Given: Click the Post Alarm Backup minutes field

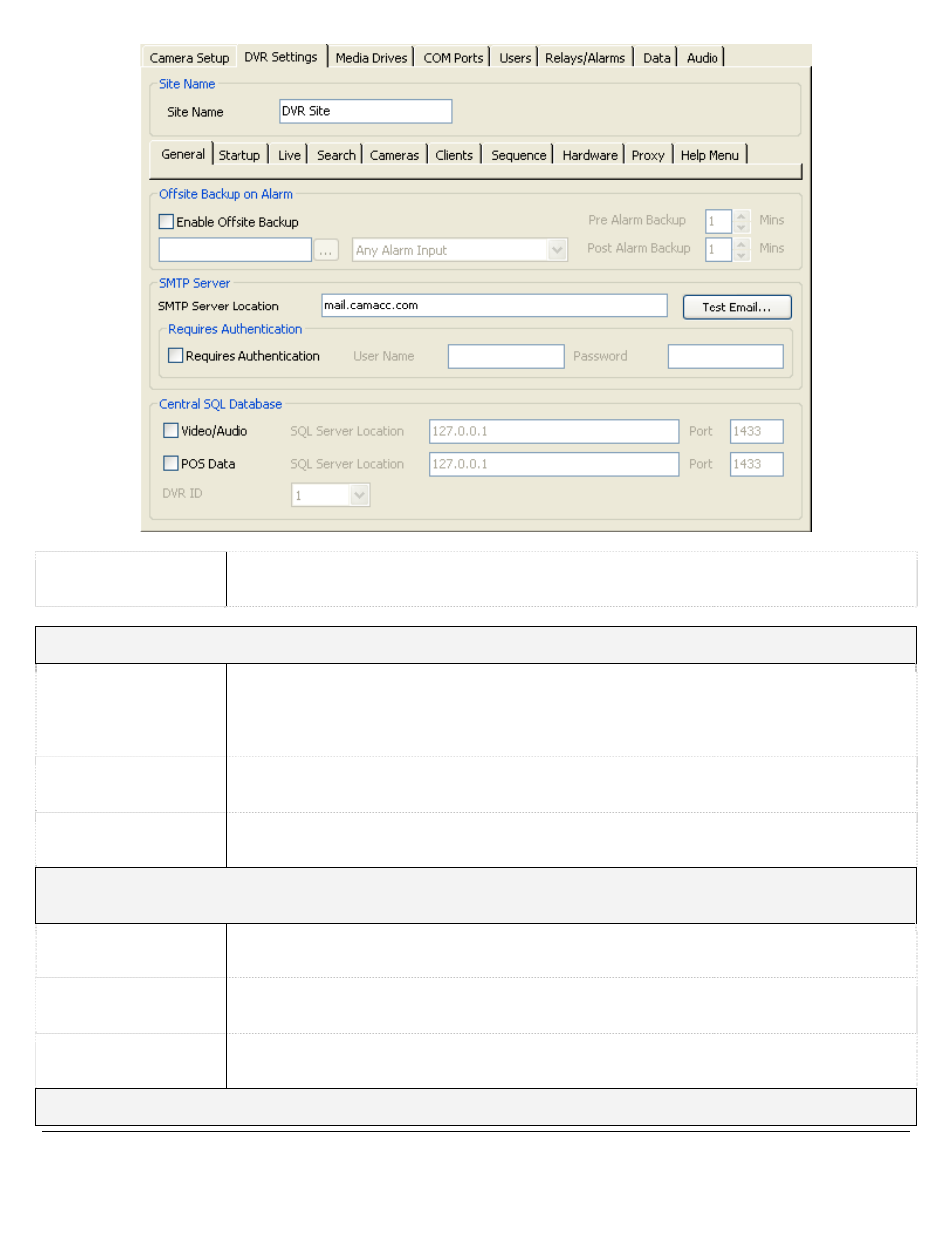Looking at the screenshot, I should (718, 249).
